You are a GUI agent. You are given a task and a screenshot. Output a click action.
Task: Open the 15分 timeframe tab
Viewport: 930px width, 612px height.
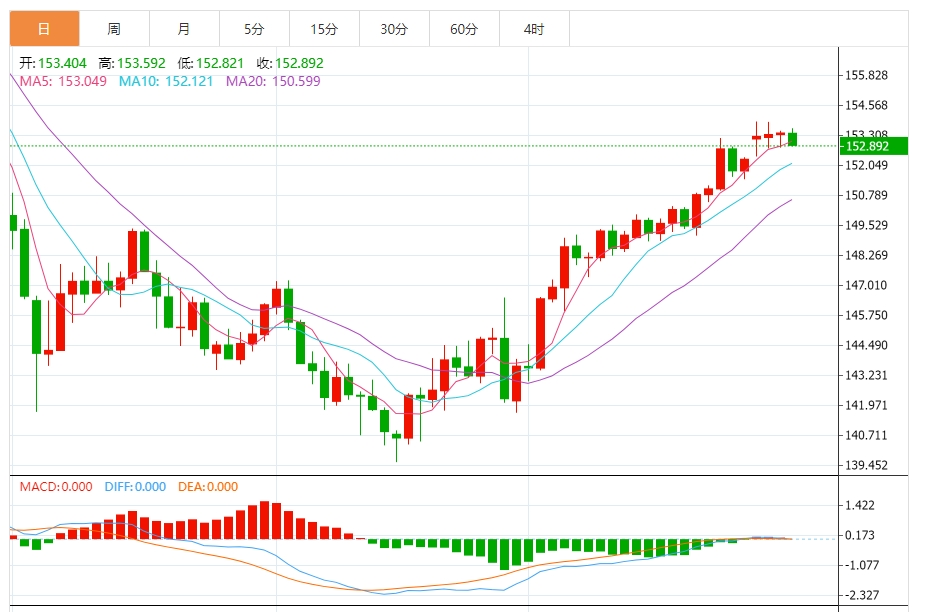[324, 28]
